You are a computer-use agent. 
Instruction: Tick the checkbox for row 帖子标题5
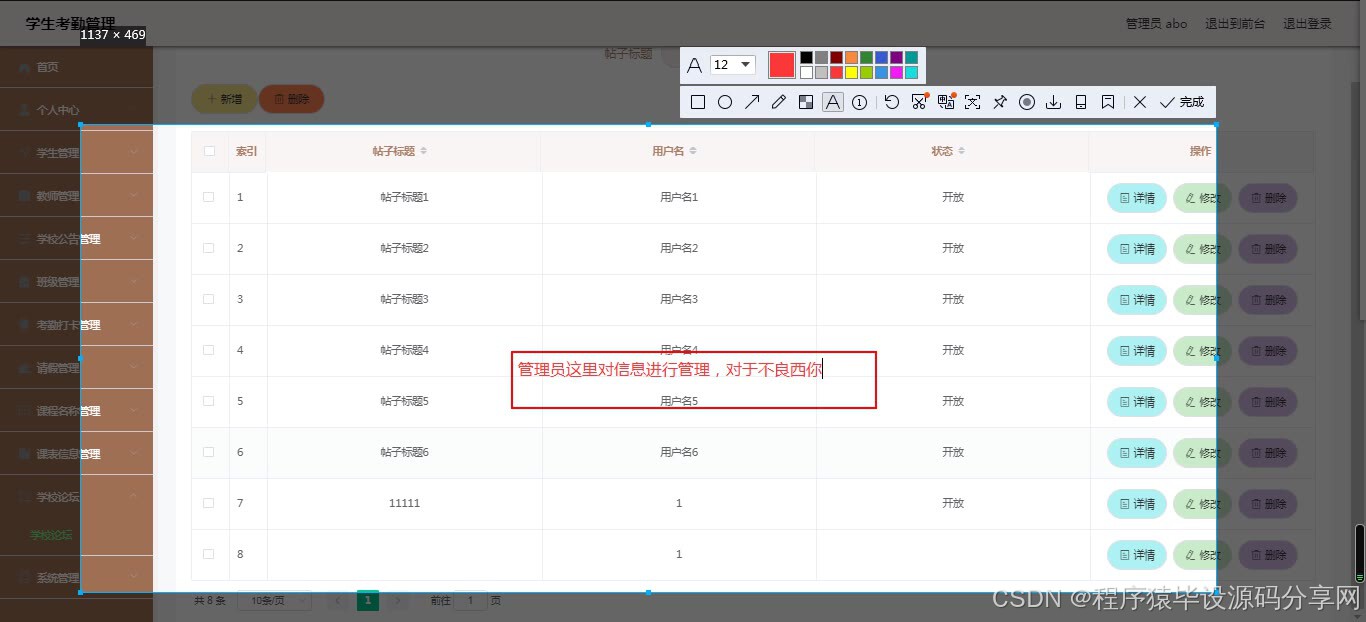click(x=209, y=401)
